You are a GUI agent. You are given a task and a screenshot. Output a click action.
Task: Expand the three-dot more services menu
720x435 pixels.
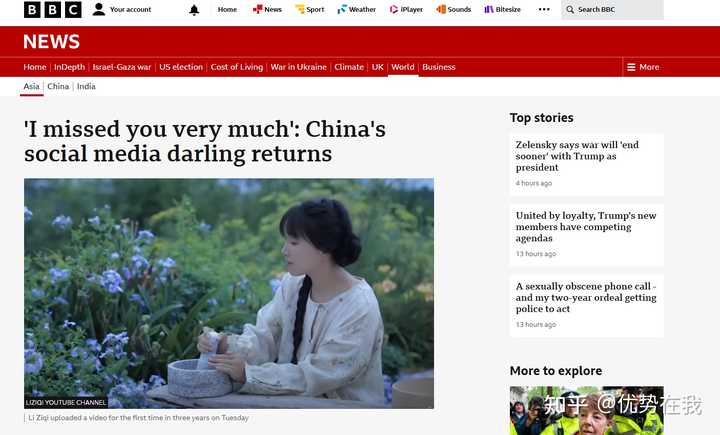(544, 9)
